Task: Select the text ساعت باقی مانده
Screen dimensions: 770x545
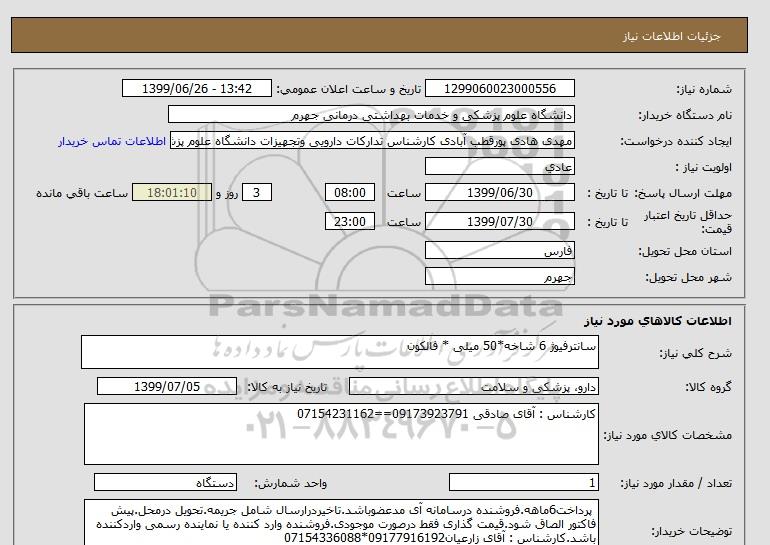Action: click(x=82, y=193)
